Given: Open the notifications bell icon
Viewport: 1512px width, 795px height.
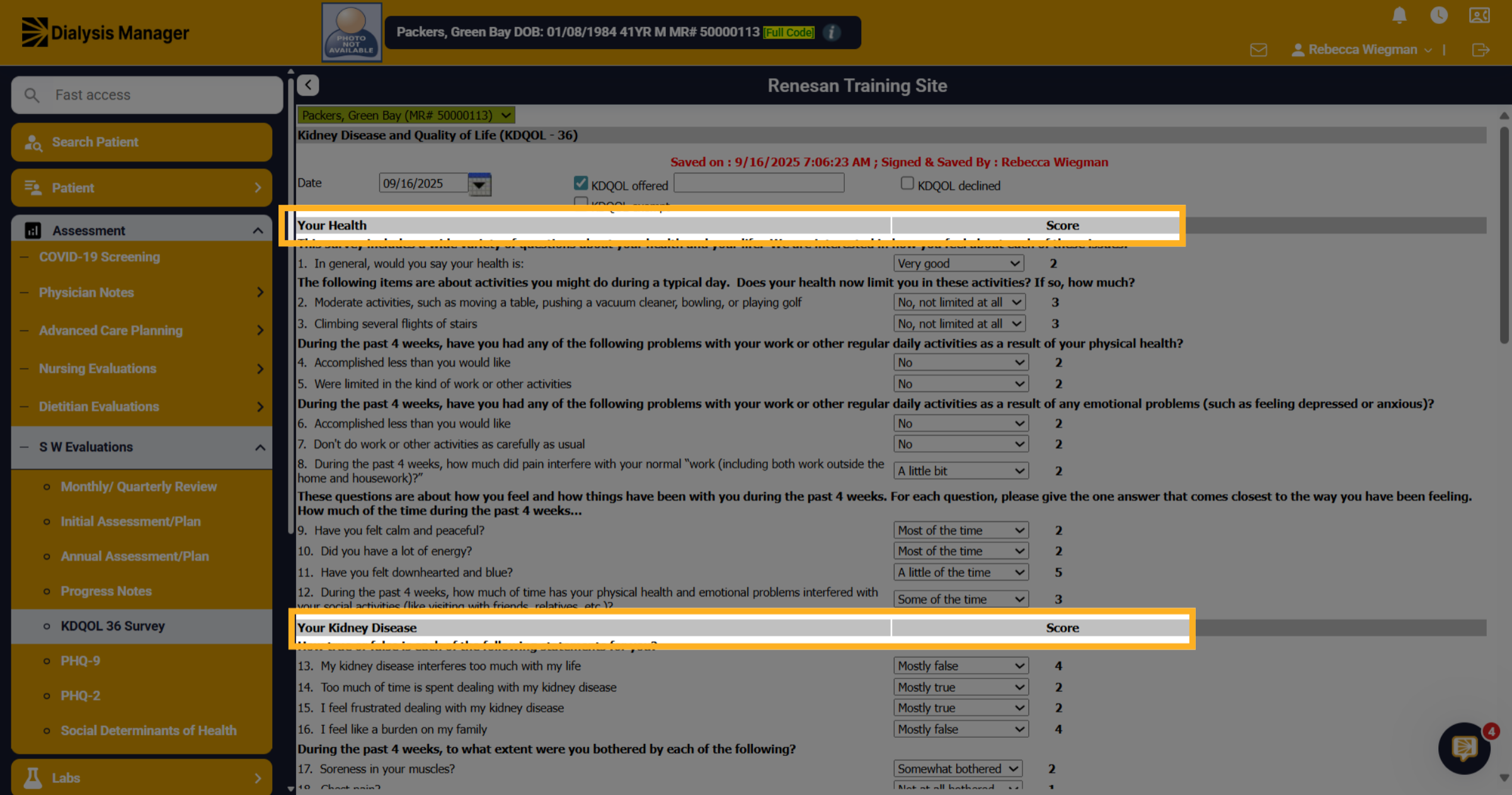Looking at the screenshot, I should [1399, 15].
